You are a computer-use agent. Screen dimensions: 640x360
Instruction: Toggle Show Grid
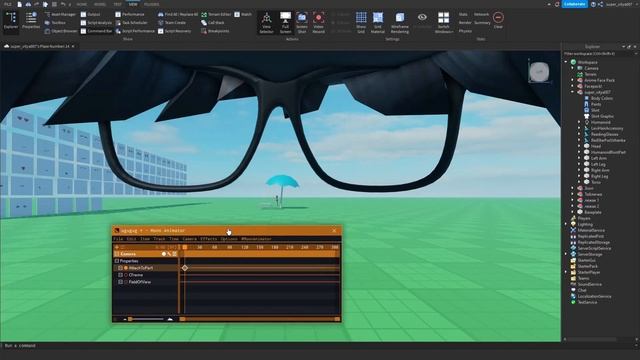(x=361, y=22)
